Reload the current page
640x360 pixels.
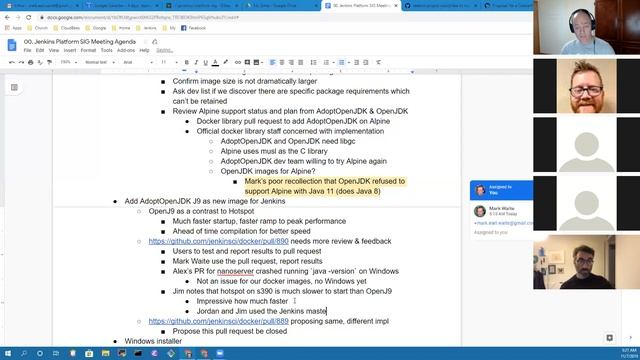(29, 18)
